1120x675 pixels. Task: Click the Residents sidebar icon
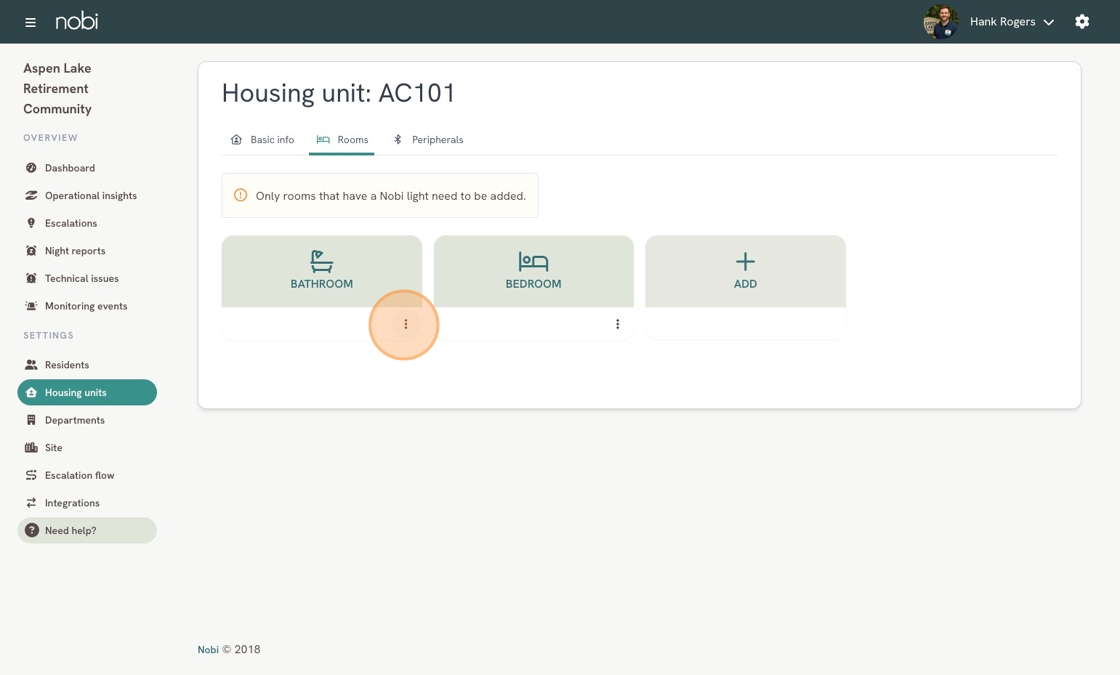31,364
